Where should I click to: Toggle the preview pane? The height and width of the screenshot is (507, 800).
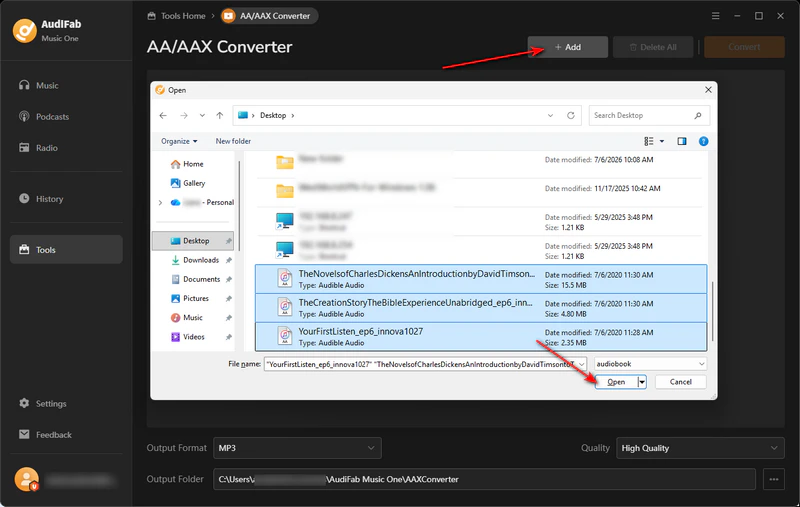point(682,141)
